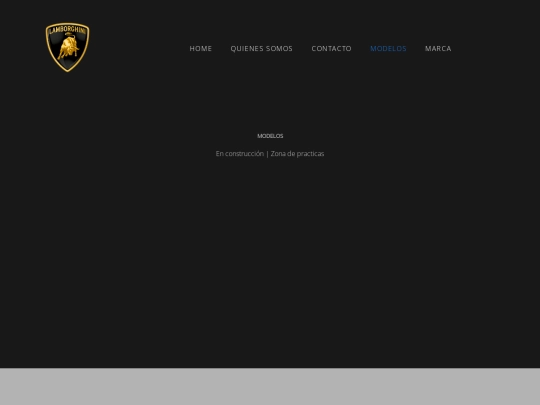Go to the QUIENES SOMOS page
The width and height of the screenshot is (540, 405).
click(262, 49)
